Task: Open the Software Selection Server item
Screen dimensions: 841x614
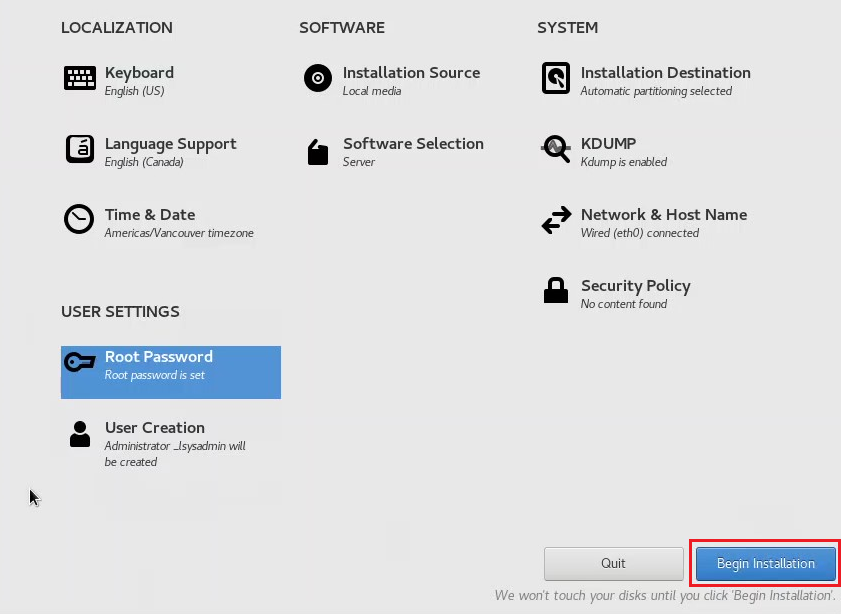Action: tap(413, 152)
